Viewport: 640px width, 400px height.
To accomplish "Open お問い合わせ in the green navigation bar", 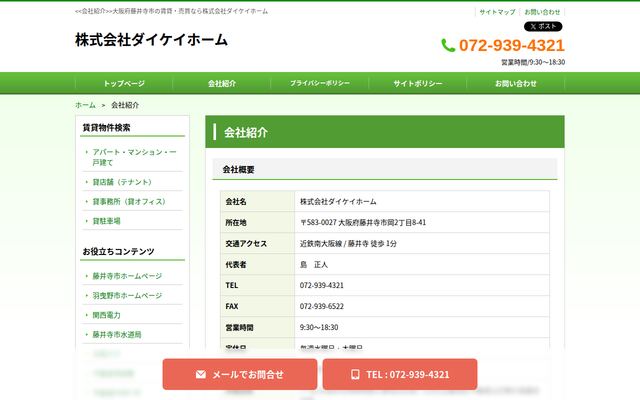I will point(516,83).
